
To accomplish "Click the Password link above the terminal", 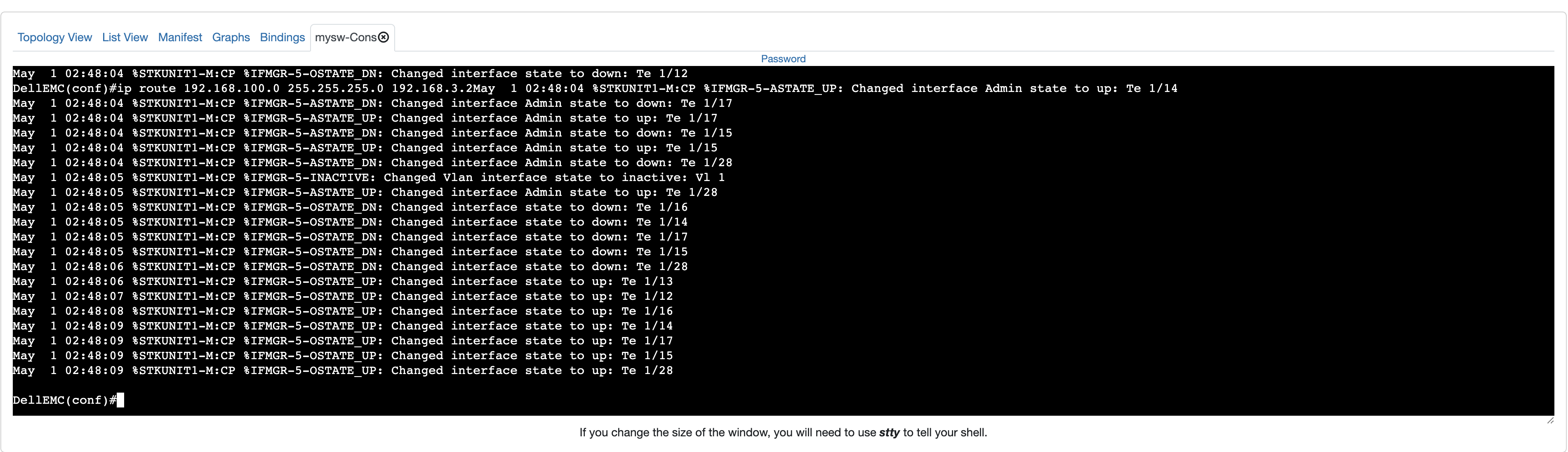I will tap(783, 59).
